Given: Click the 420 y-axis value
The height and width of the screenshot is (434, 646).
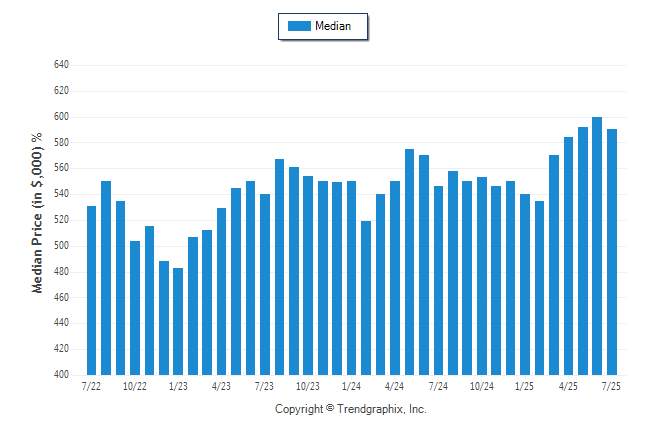Looking at the screenshot, I should coord(61,349).
